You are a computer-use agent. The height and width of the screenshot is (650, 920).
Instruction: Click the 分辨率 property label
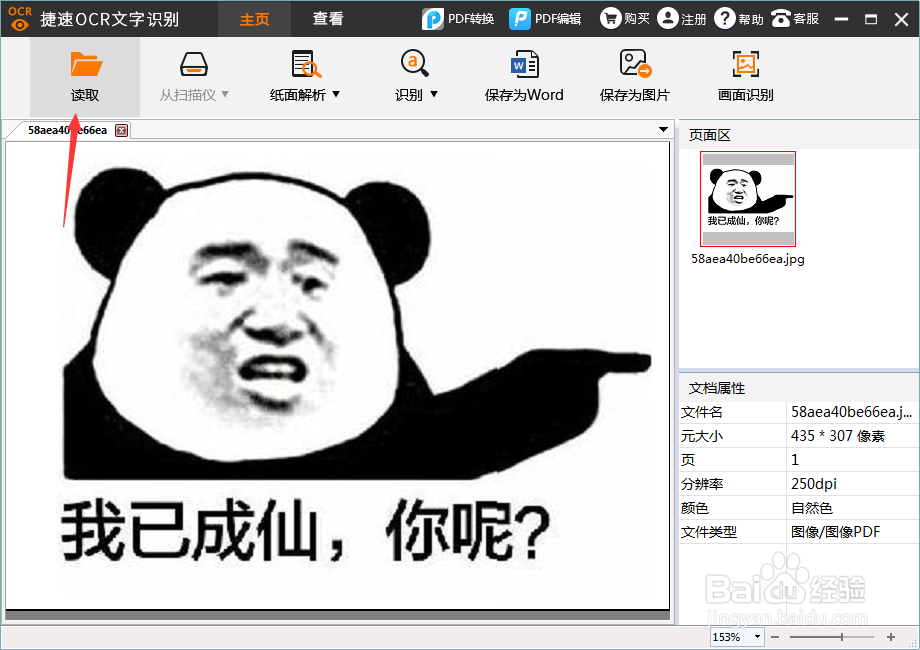pyautogui.click(x=702, y=484)
